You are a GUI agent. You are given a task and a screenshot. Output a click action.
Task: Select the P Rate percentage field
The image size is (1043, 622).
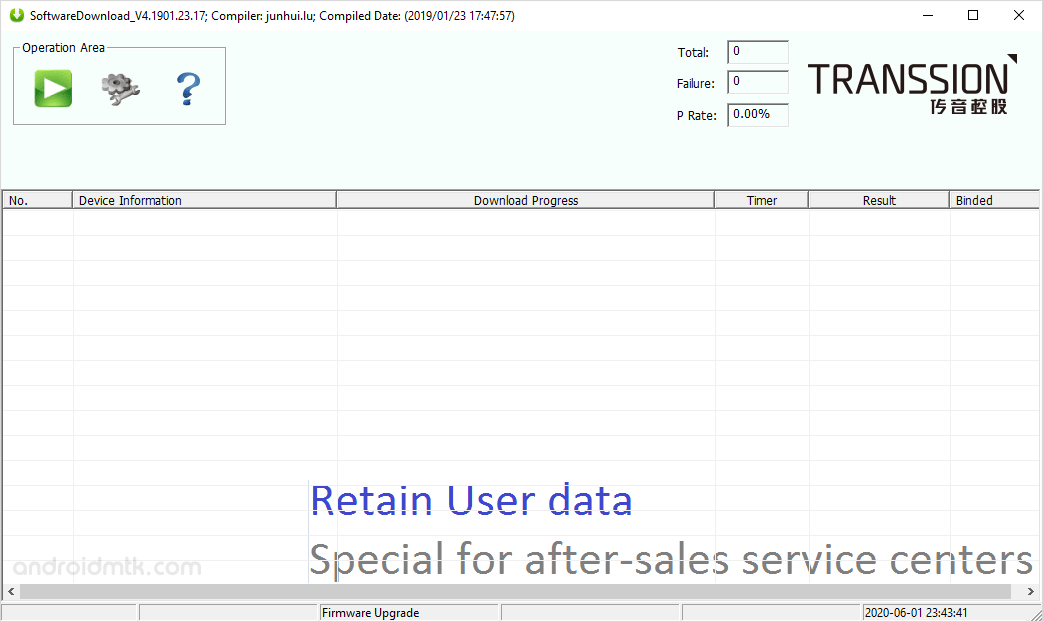pyautogui.click(x=757, y=114)
